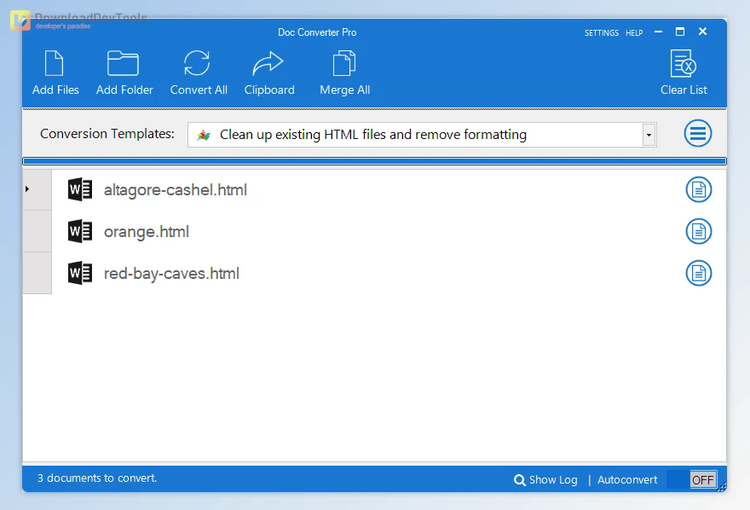Click the magnifier icon next to Show Log

pyautogui.click(x=519, y=480)
